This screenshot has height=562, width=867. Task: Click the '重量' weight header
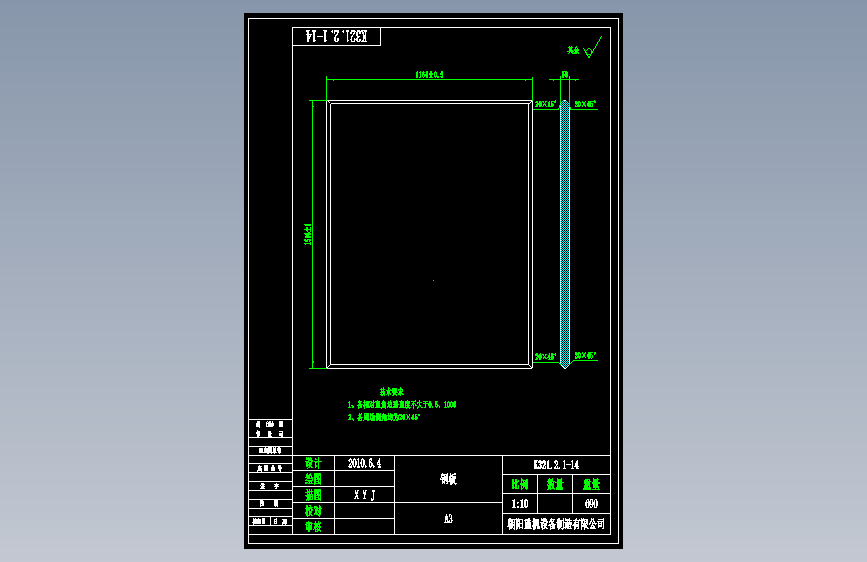coord(592,485)
